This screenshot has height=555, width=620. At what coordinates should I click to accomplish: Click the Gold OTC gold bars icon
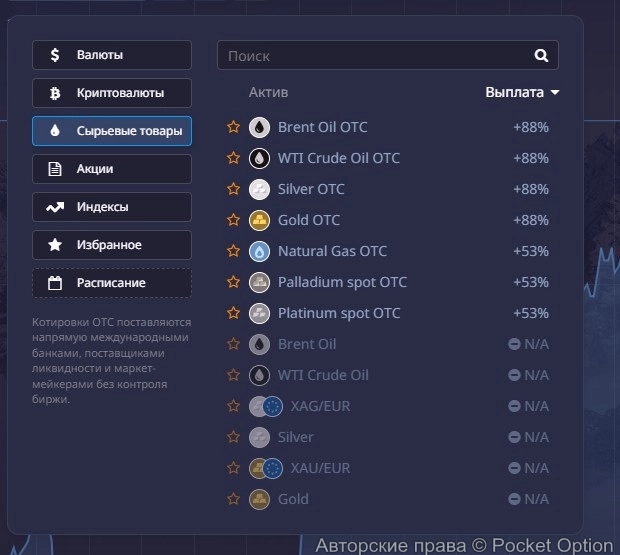tap(259, 220)
